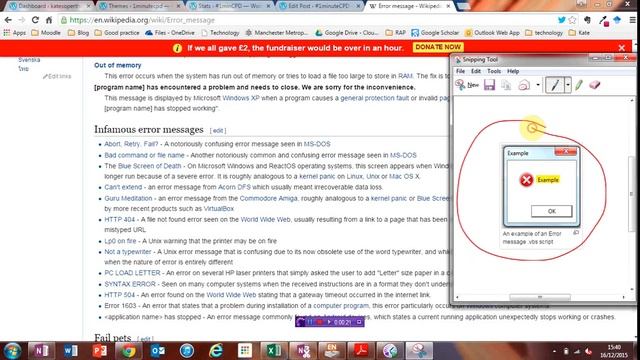
Task: Open the PC LOAD LETTER link
Action: 132,273
